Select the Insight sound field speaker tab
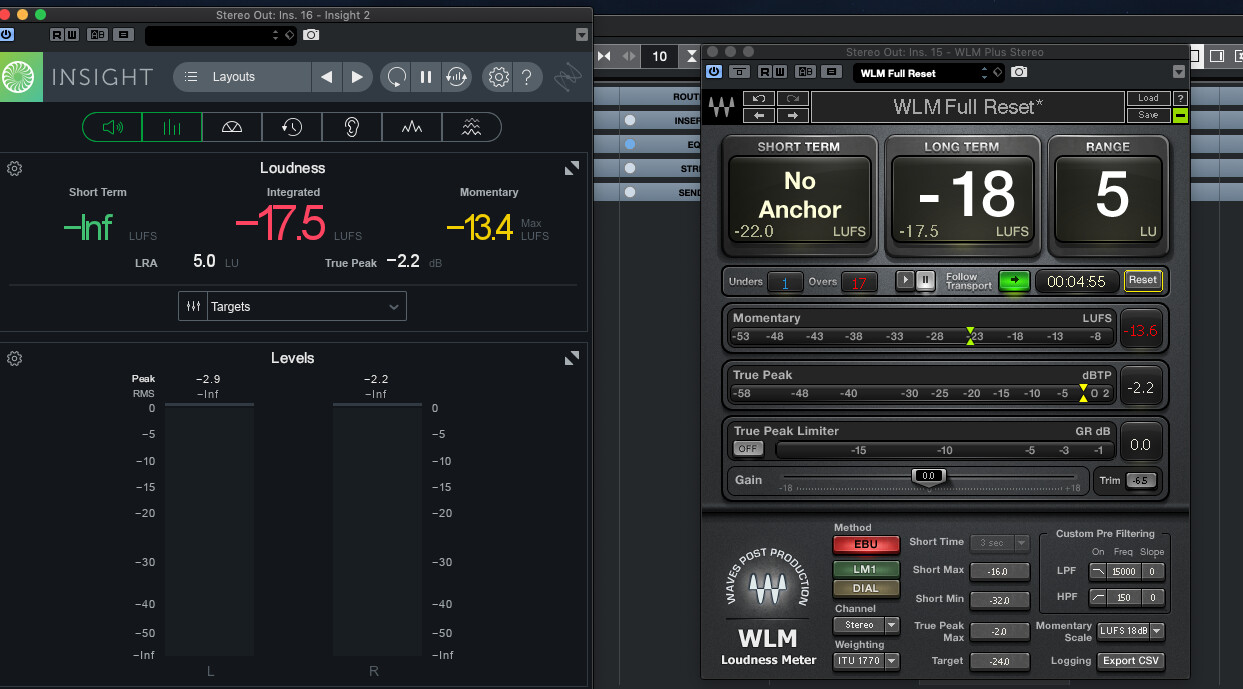Image resolution: width=1243 pixels, height=689 pixels. (112, 127)
